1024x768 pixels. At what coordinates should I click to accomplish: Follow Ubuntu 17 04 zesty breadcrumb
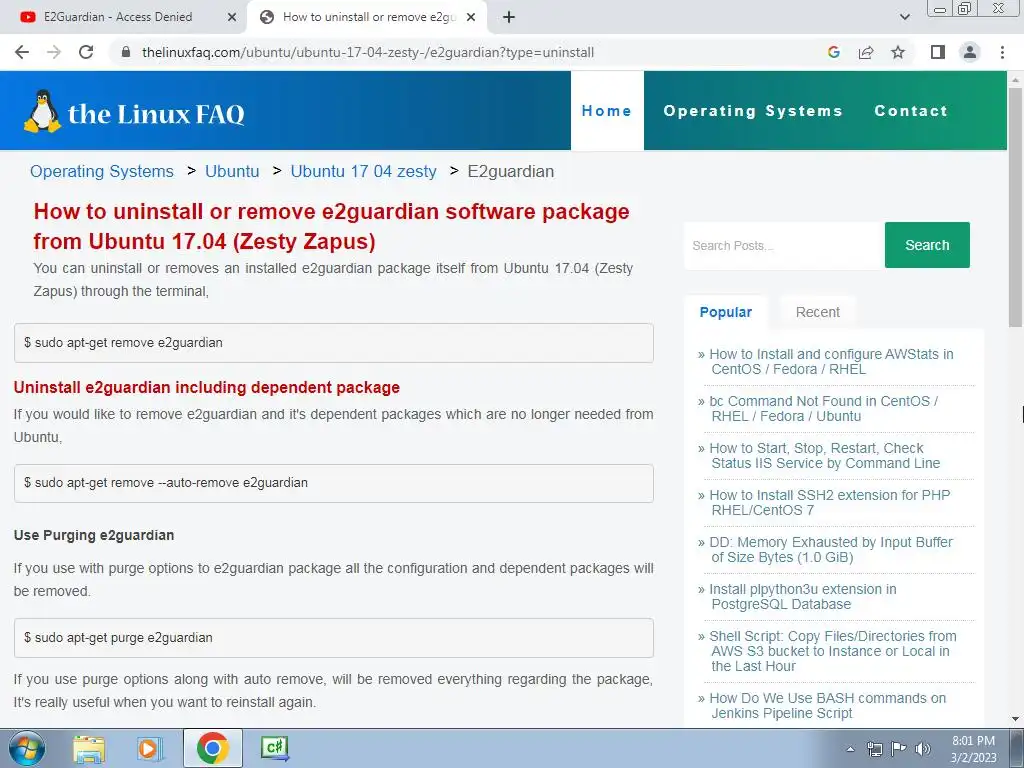click(363, 171)
